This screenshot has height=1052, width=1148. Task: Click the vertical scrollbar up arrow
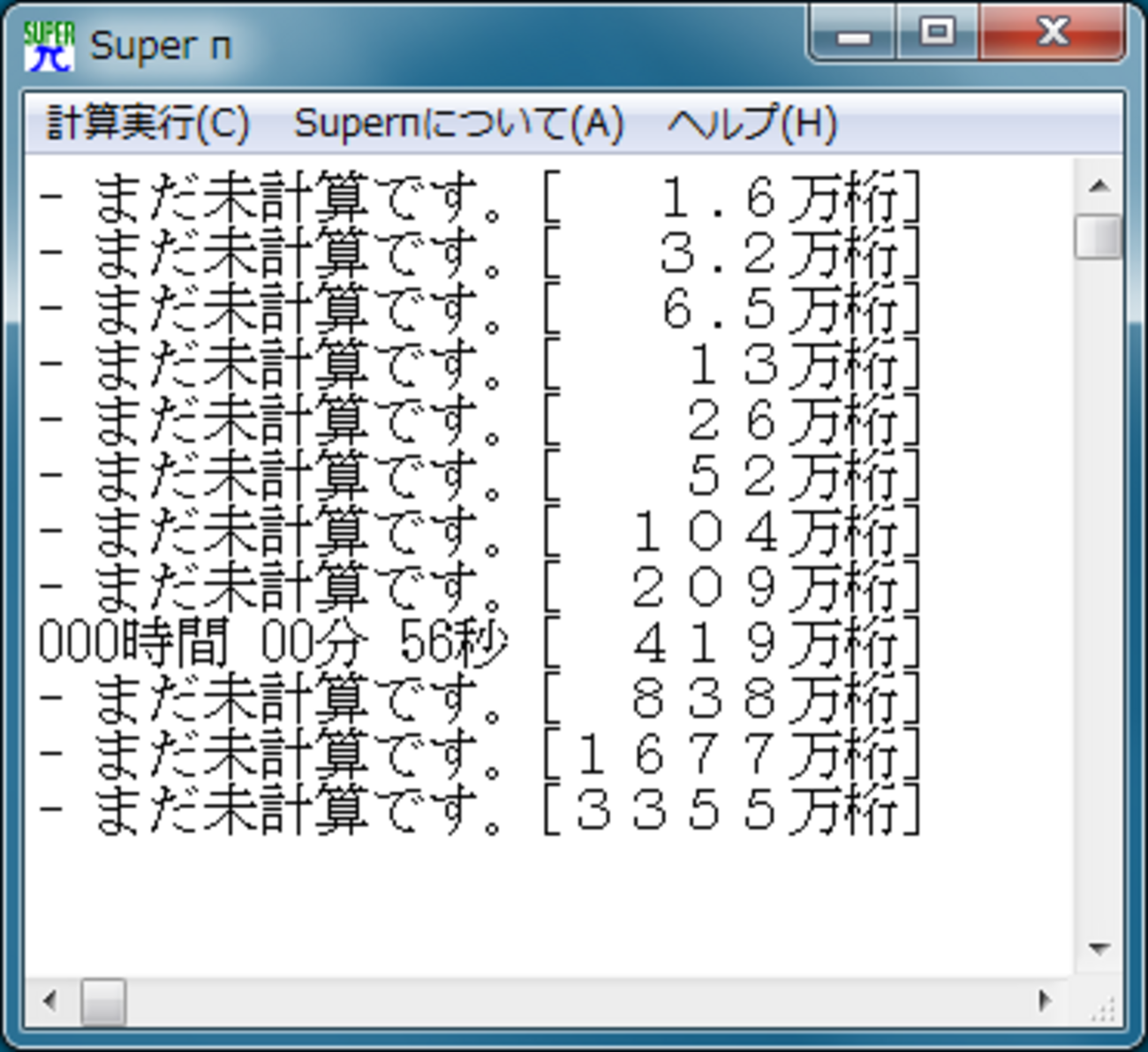[x=1099, y=185]
